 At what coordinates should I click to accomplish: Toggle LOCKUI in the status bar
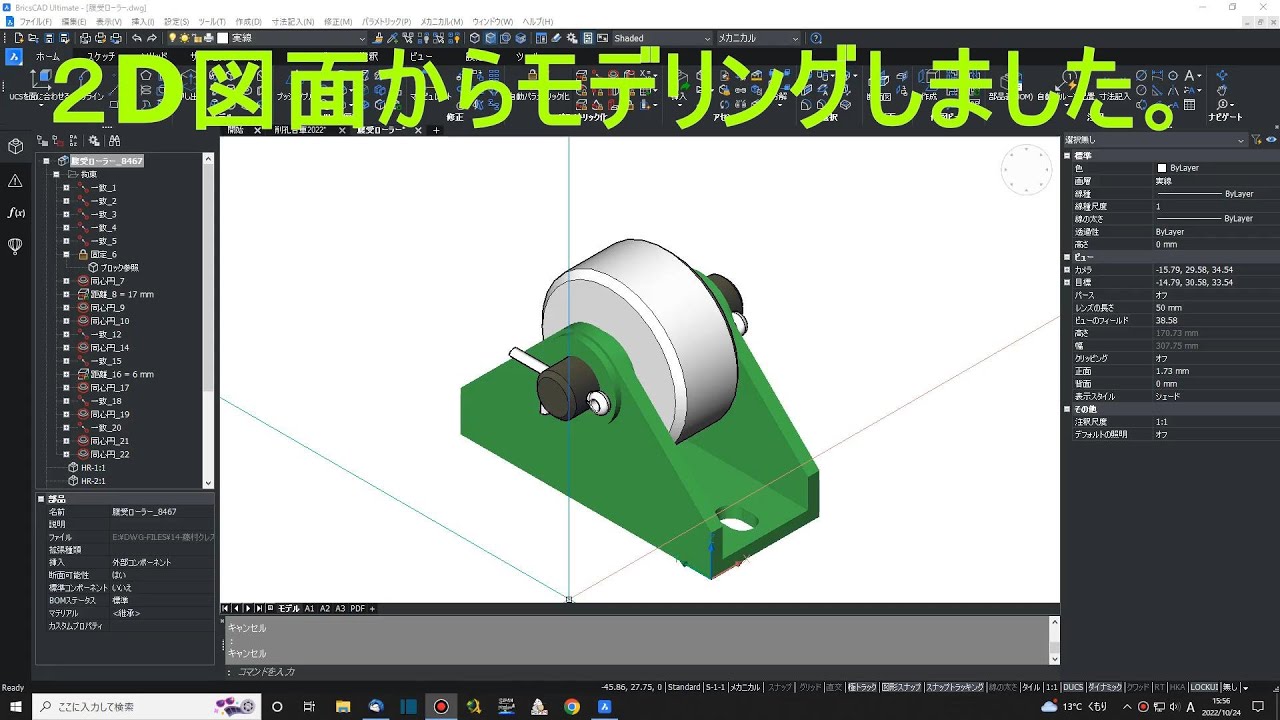click(x=1204, y=688)
